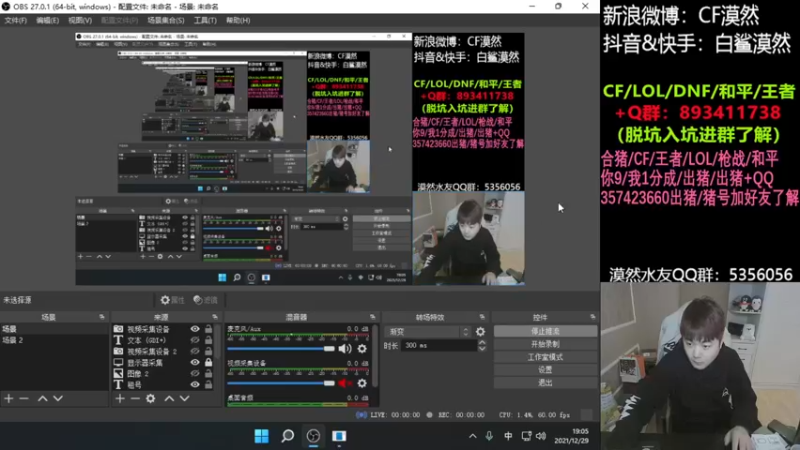
Task: Toggle lock on 视频采集设备 source
Action: pos(208,329)
